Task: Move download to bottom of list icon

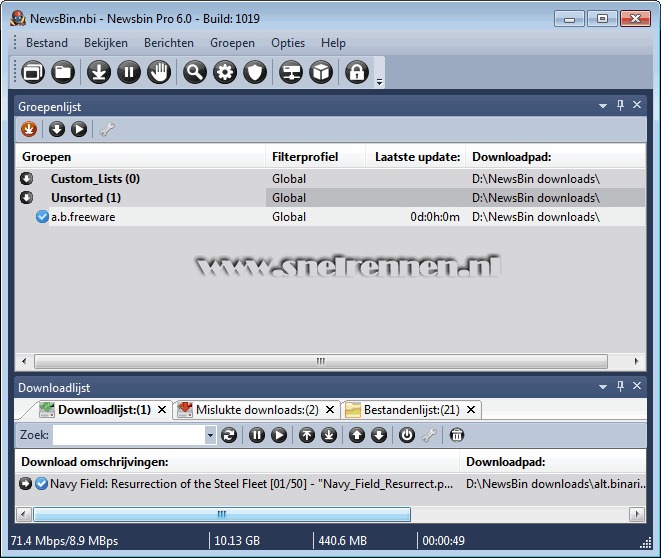Action: (329, 435)
